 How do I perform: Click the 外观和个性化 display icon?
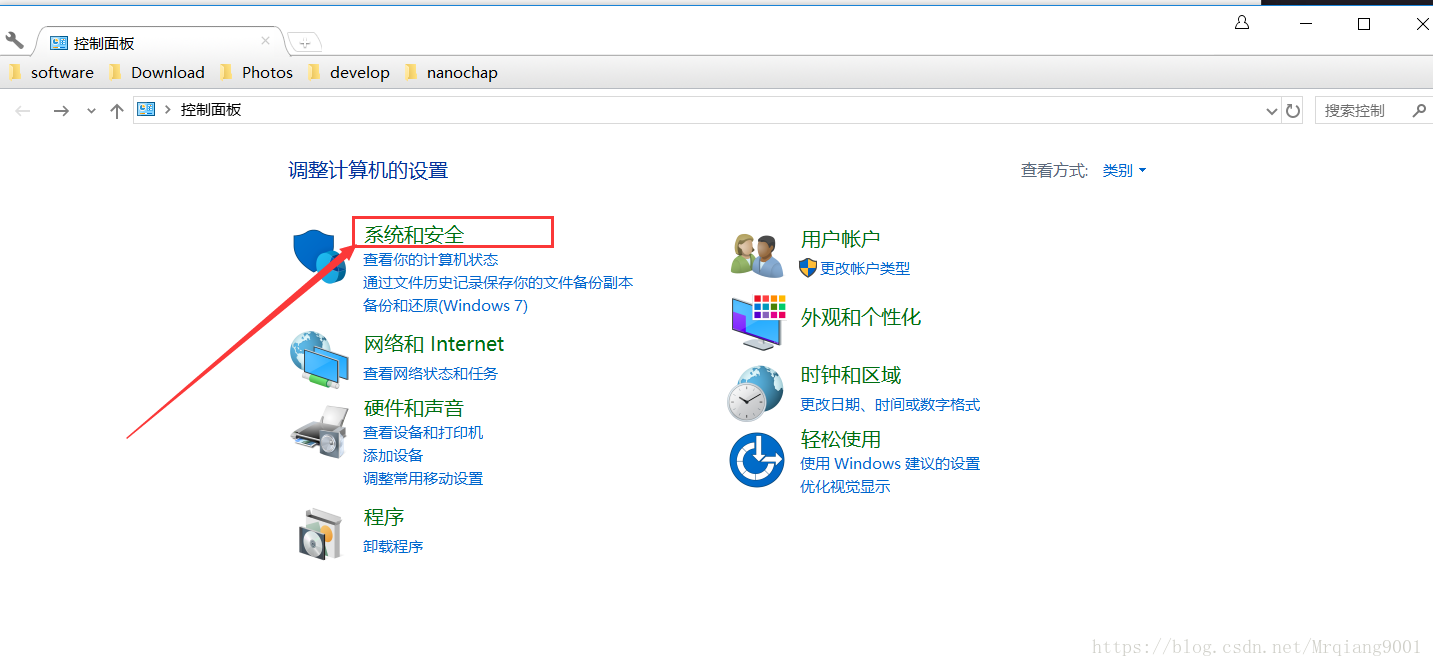click(757, 322)
